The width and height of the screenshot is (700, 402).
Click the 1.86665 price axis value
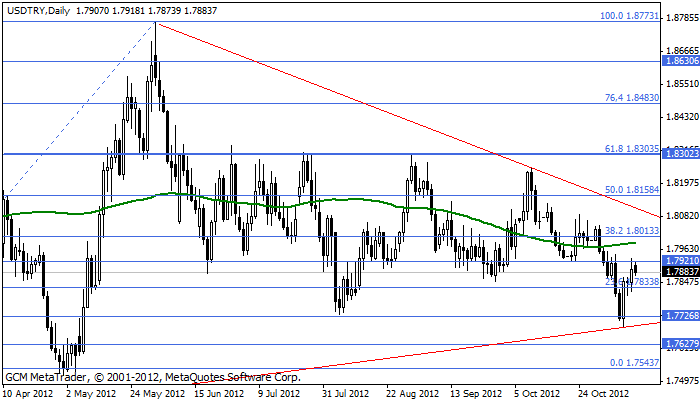(682, 50)
